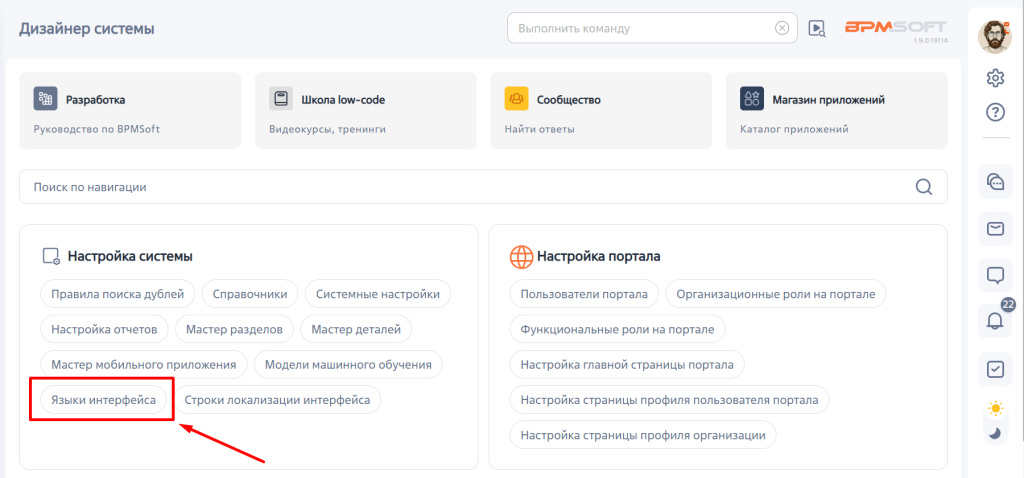Click the Настройка портала globe icon

[x=521, y=257]
